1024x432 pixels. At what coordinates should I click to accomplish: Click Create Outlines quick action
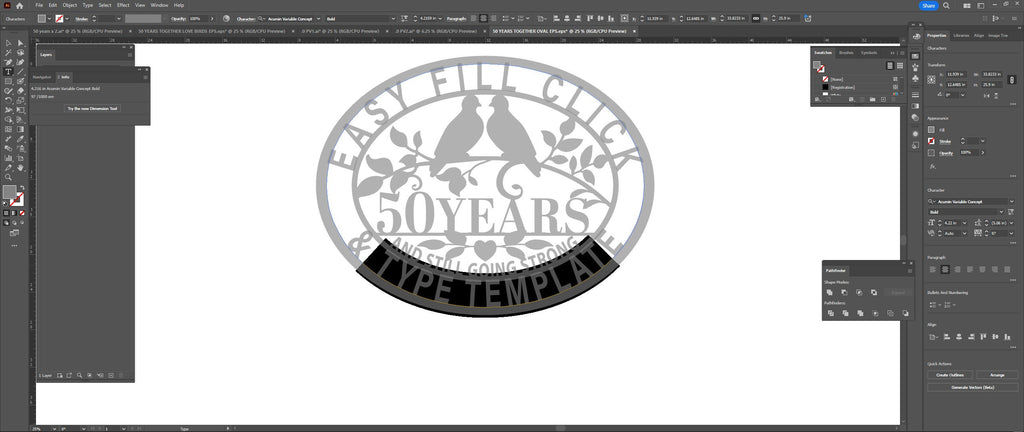click(950, 375)
